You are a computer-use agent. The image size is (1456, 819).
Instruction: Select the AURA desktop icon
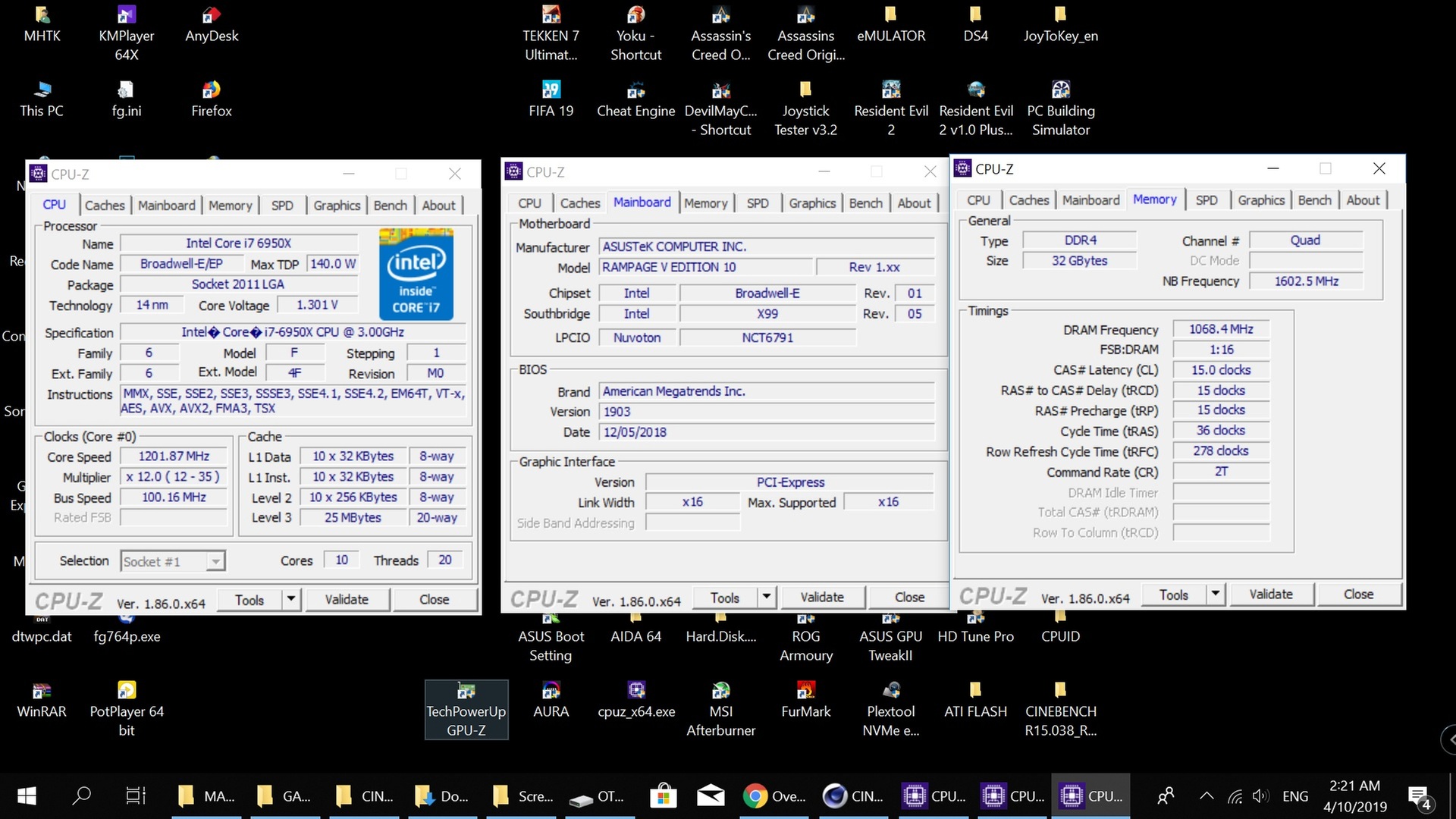pyautogui.click(x=551, y=701)
